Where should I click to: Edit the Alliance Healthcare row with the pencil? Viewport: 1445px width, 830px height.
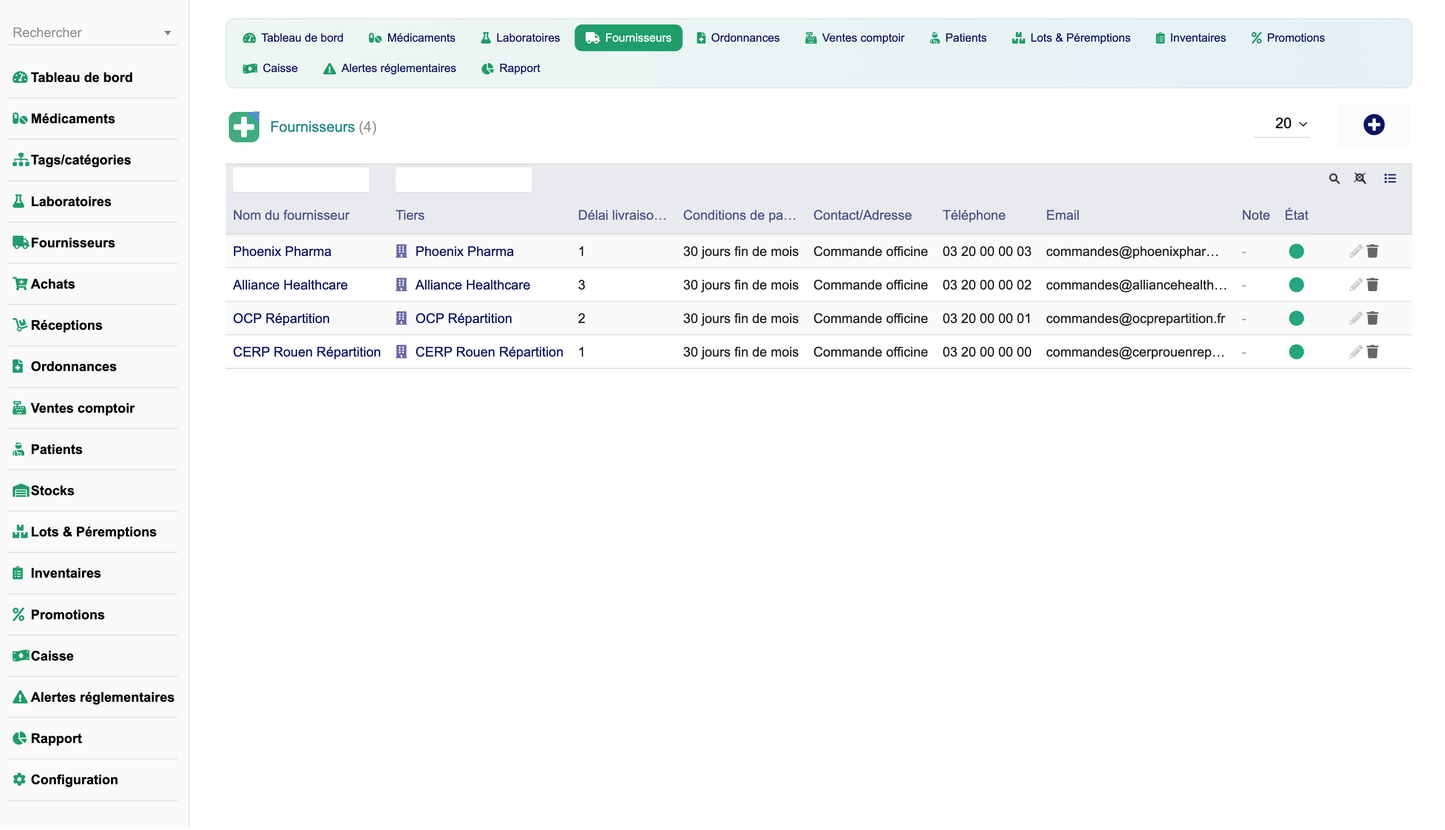pos(1356,285)
